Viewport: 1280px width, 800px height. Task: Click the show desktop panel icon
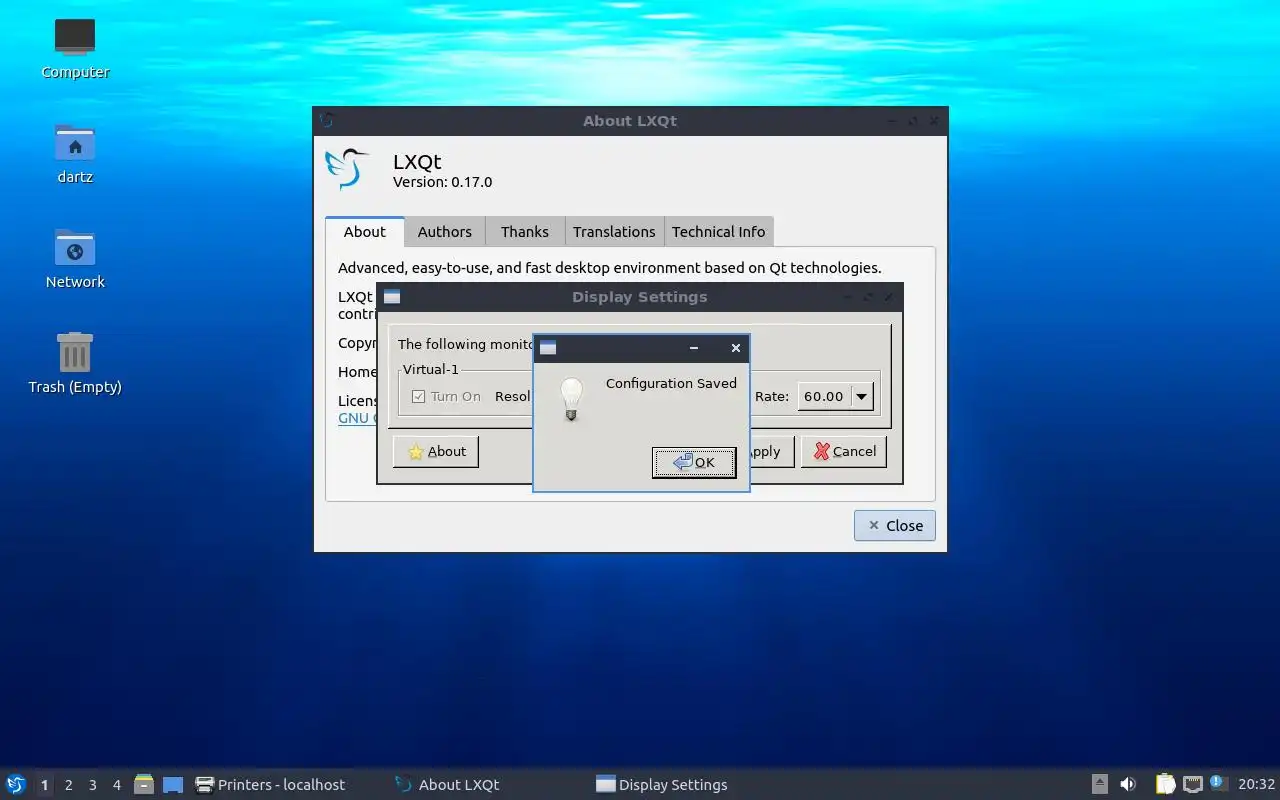pyautogui.click(x=173, y=784)
